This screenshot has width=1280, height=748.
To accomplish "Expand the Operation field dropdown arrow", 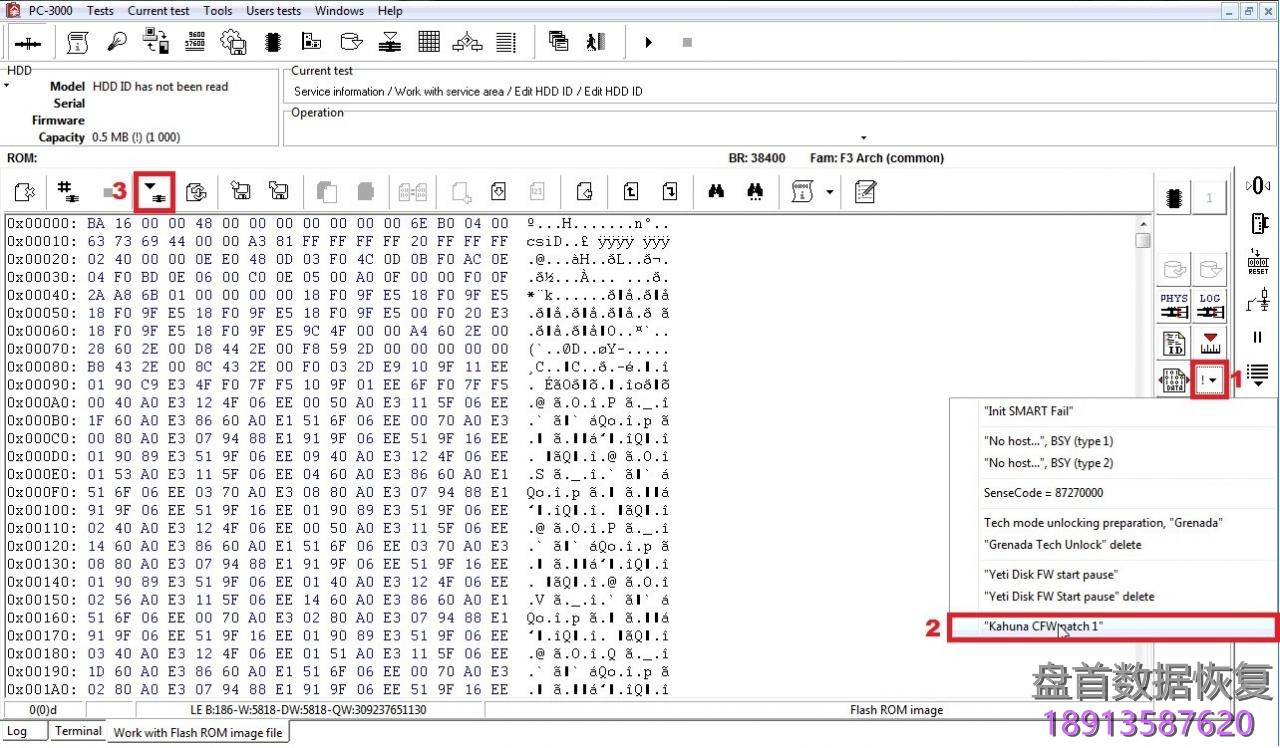I will click(863, 138).
